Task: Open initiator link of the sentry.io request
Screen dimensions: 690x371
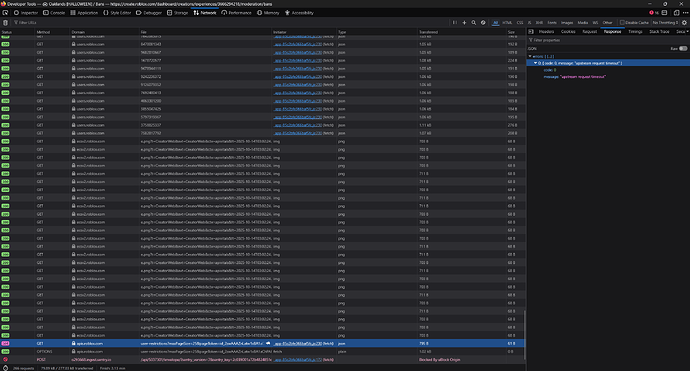Action: pos(298,360)
